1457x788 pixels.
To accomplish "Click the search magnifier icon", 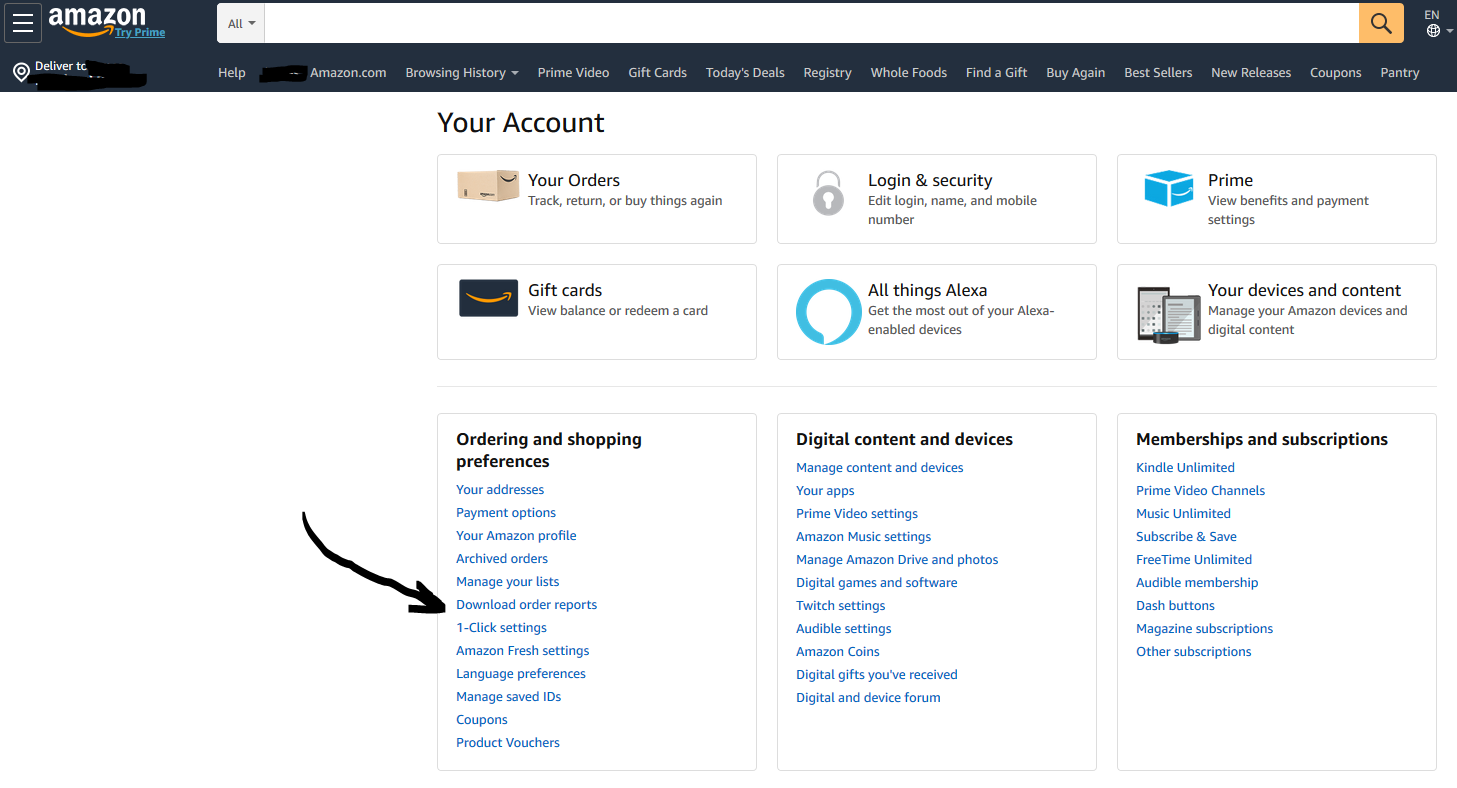I will pos(1380,22).
